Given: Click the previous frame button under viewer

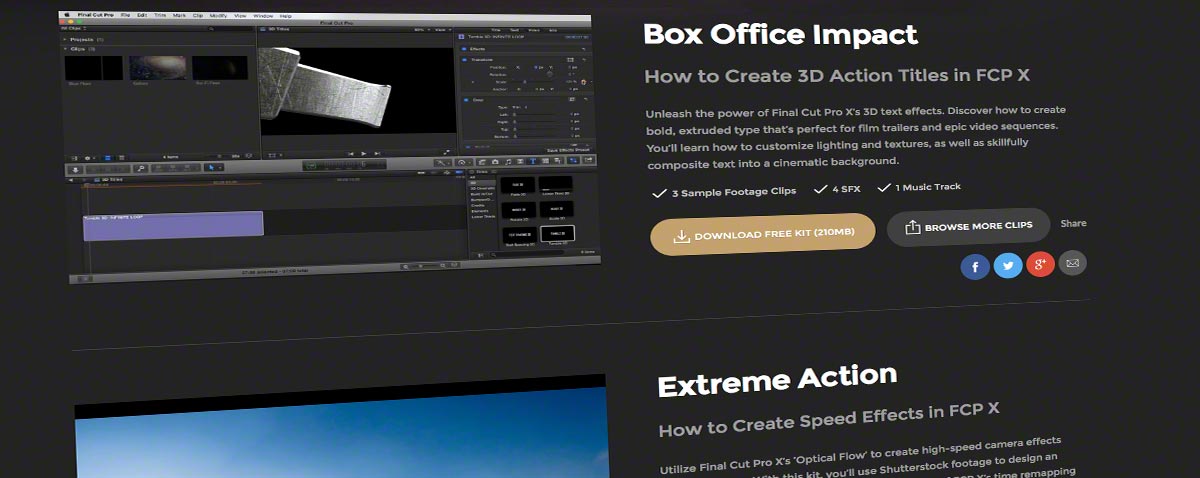Looking at the screenshot, I should point(351,154).
